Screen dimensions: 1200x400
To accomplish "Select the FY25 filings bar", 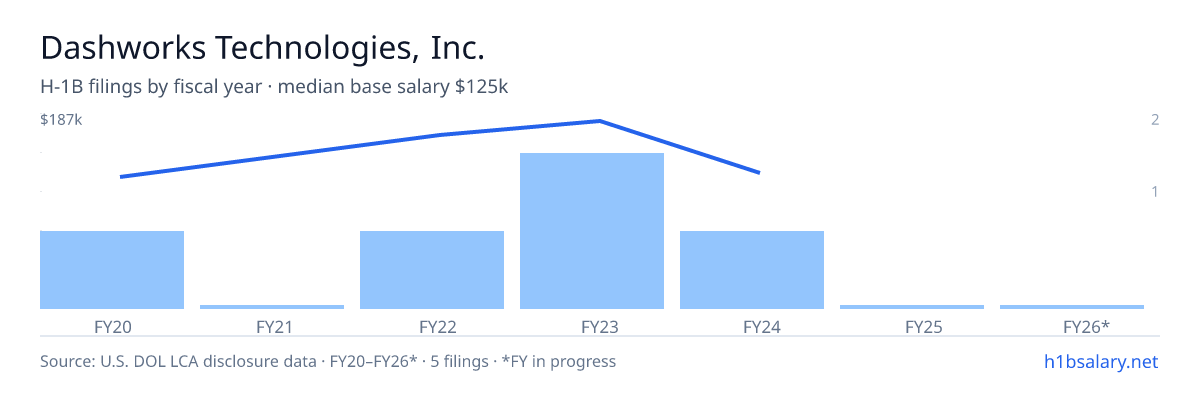I will [x=912, y=307].
